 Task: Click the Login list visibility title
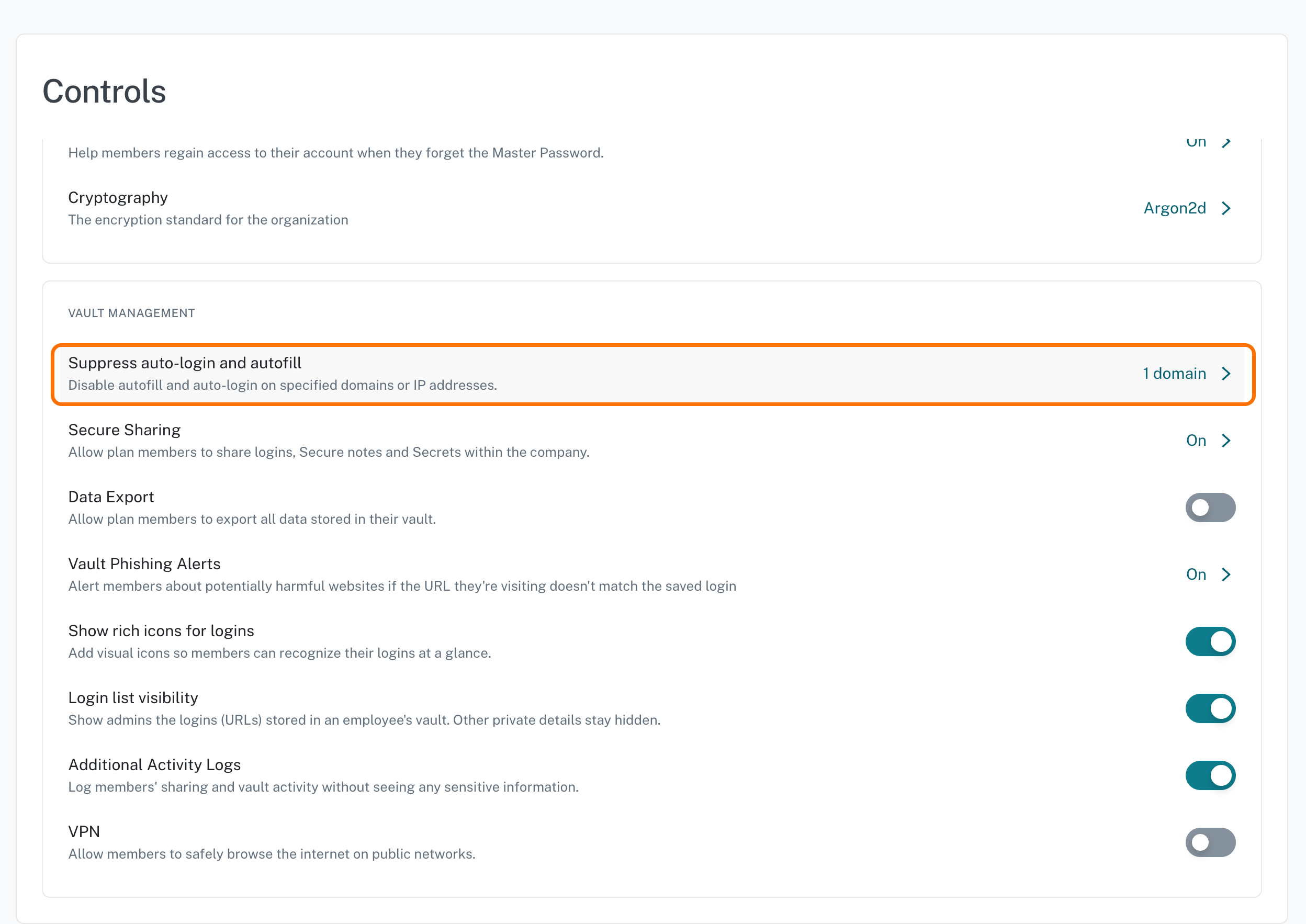coord(133,697)
